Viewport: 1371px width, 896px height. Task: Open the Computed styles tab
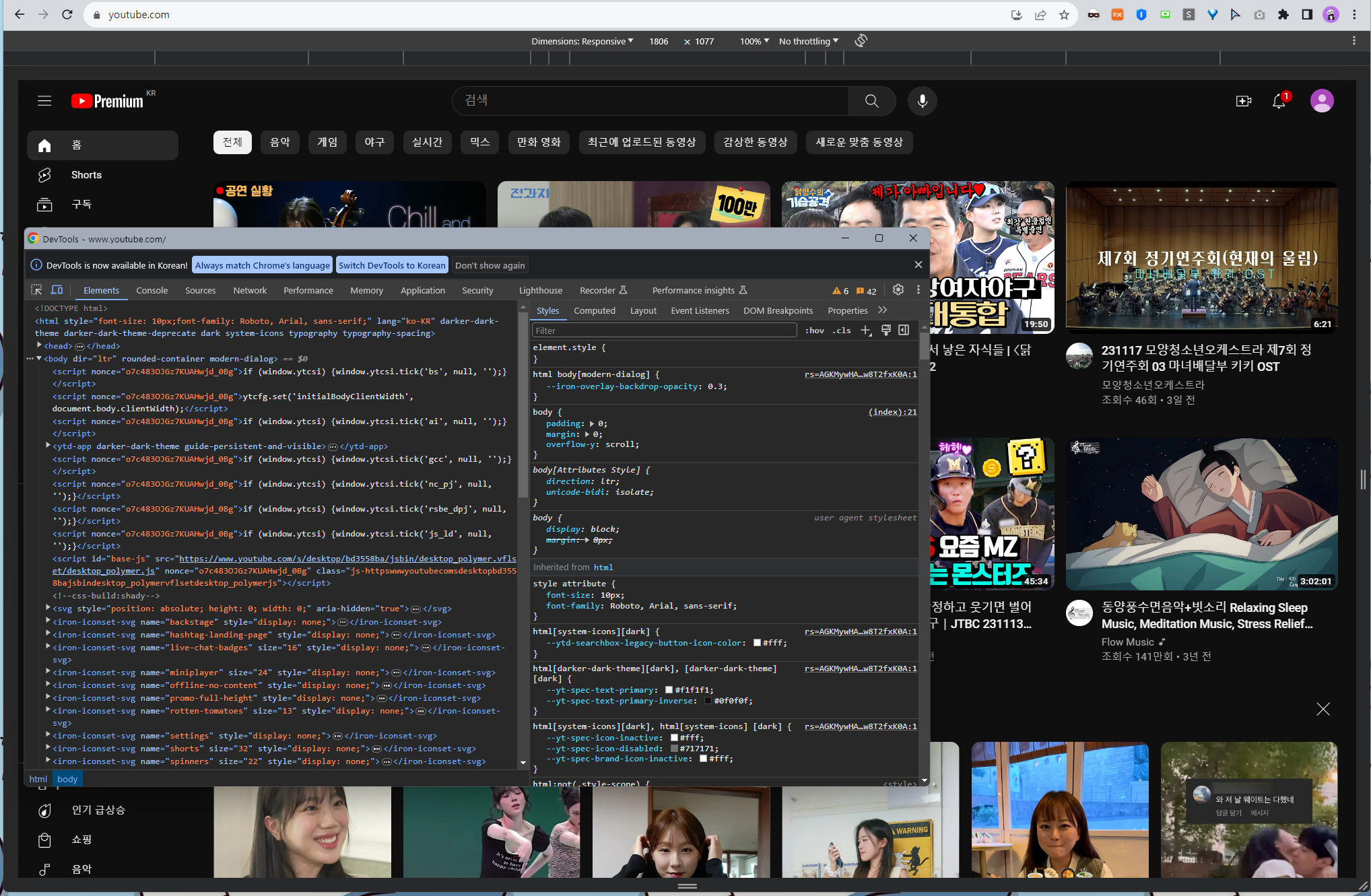click(594, 310)
